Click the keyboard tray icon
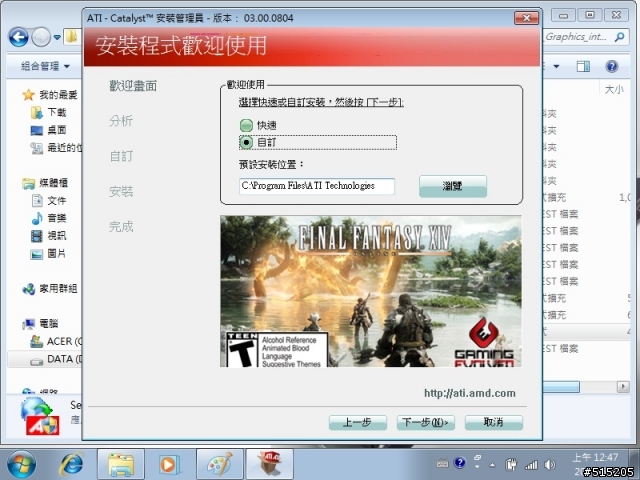Screen dimensions: 640x480 pos(442,463)
